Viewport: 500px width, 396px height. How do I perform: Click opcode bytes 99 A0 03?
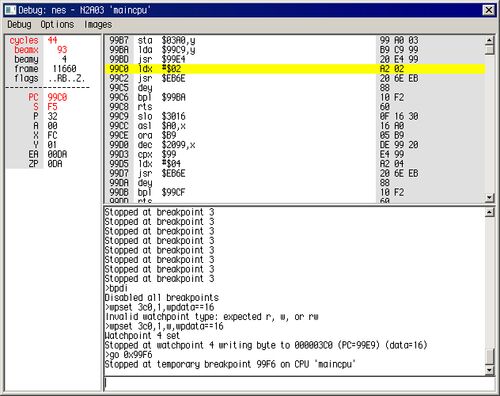click(399, 40)
